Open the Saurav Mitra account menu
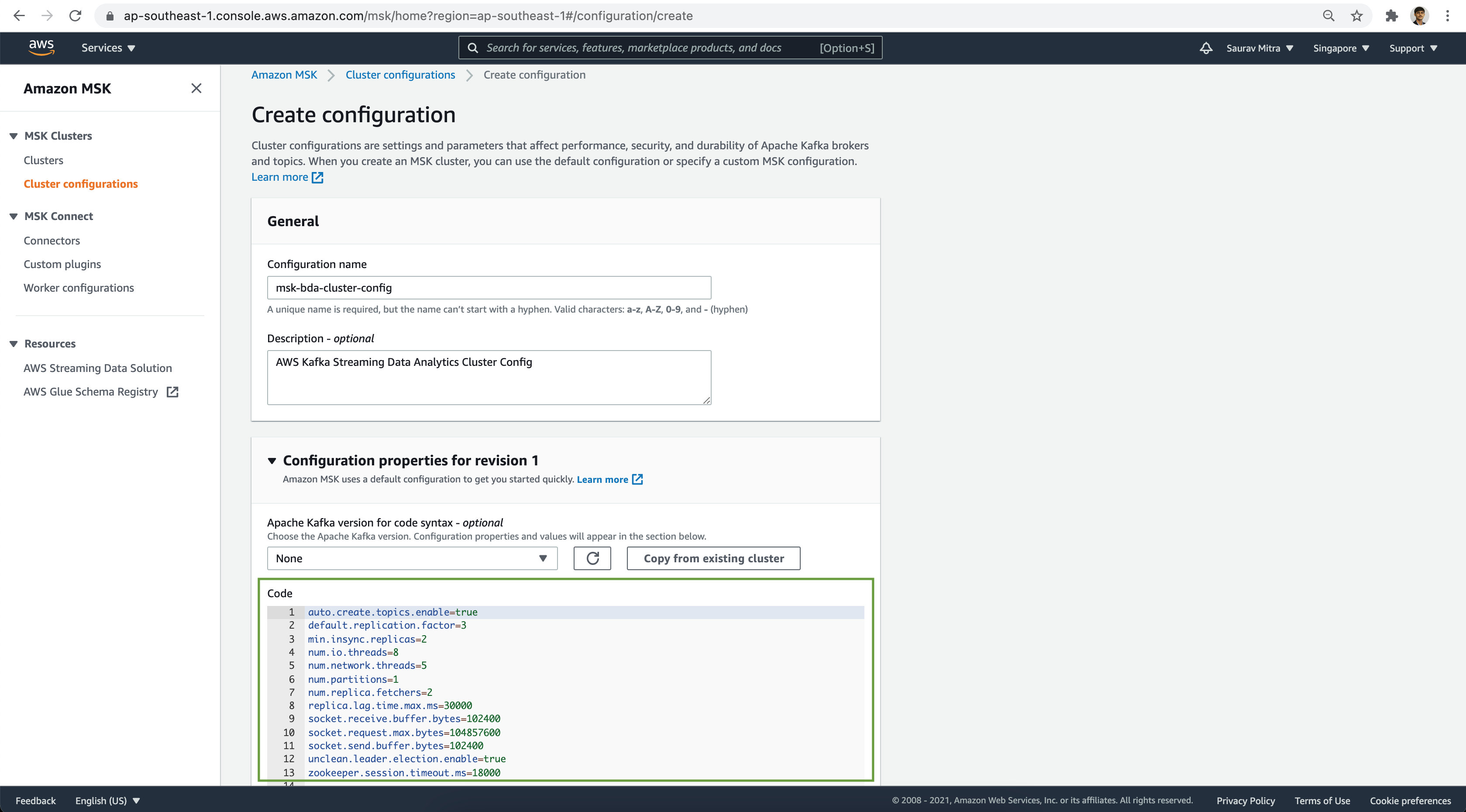 pyautogui.click(x=1260, y=48)
